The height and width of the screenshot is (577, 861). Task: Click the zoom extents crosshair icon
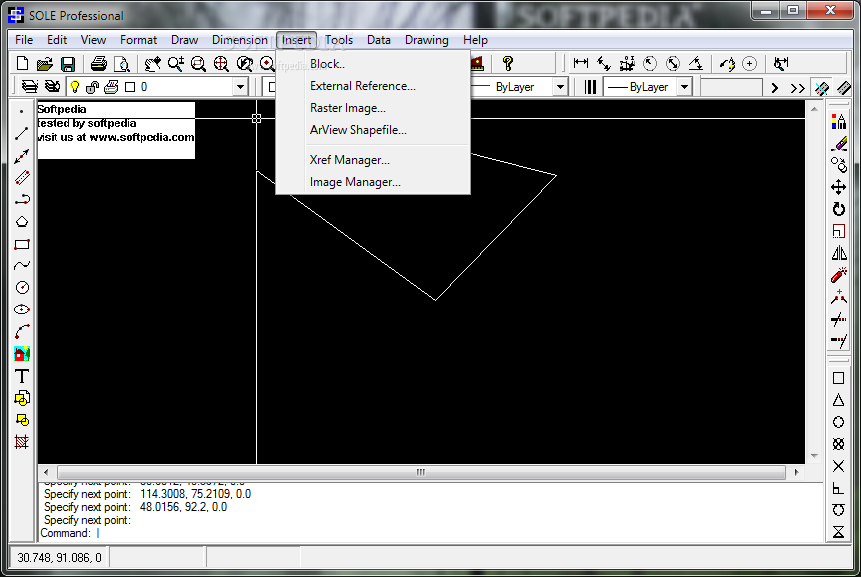coord(221,64)
